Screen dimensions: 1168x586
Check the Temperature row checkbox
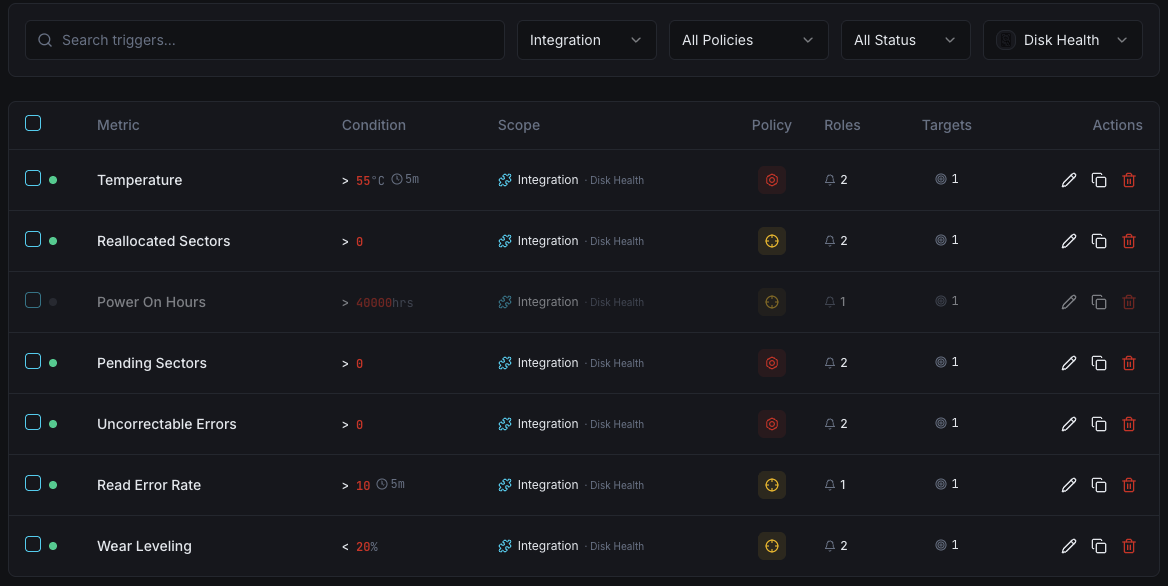[33, 180]
